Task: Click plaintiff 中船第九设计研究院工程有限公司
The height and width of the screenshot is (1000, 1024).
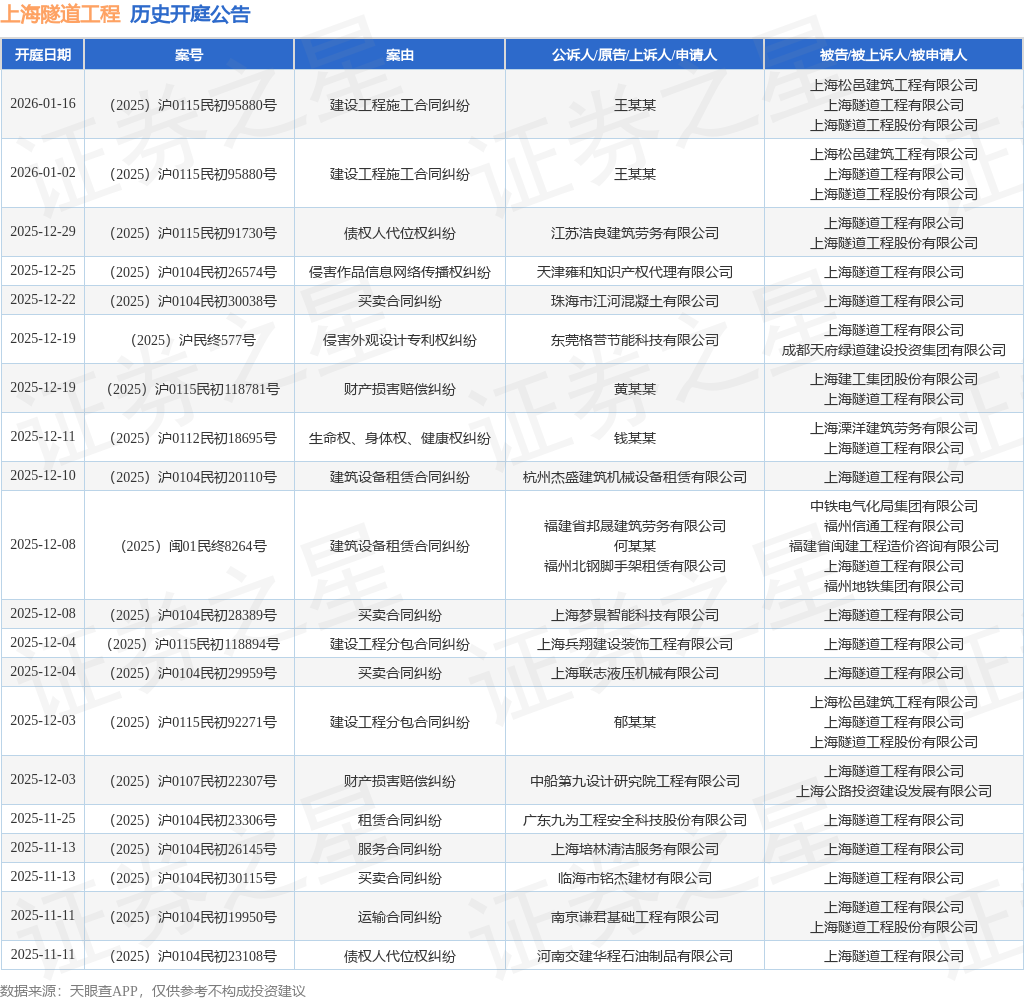Action: tap(635, 781)
